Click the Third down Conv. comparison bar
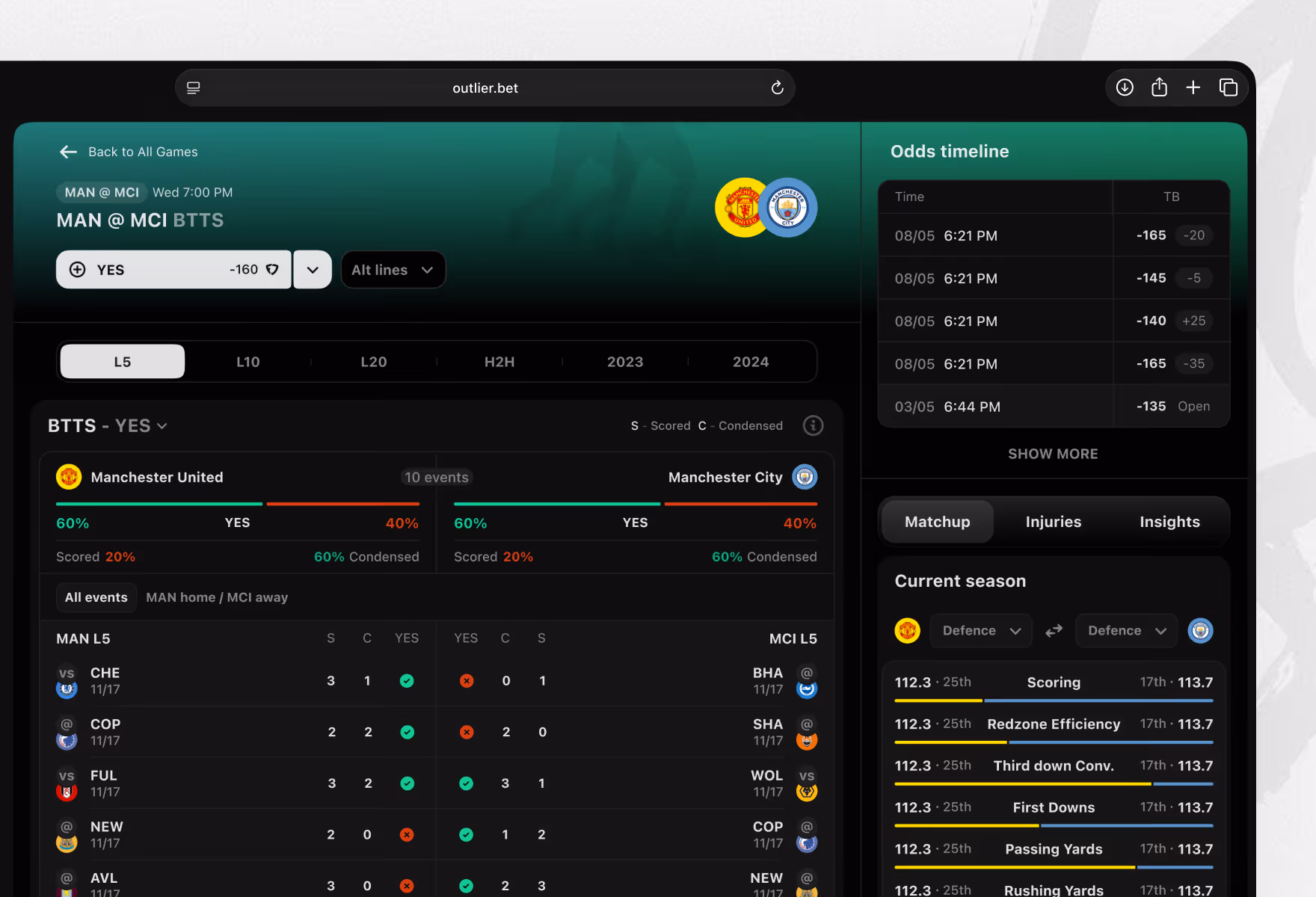The height and width of the screenshot is (897, 1316). pos(1054,783)
